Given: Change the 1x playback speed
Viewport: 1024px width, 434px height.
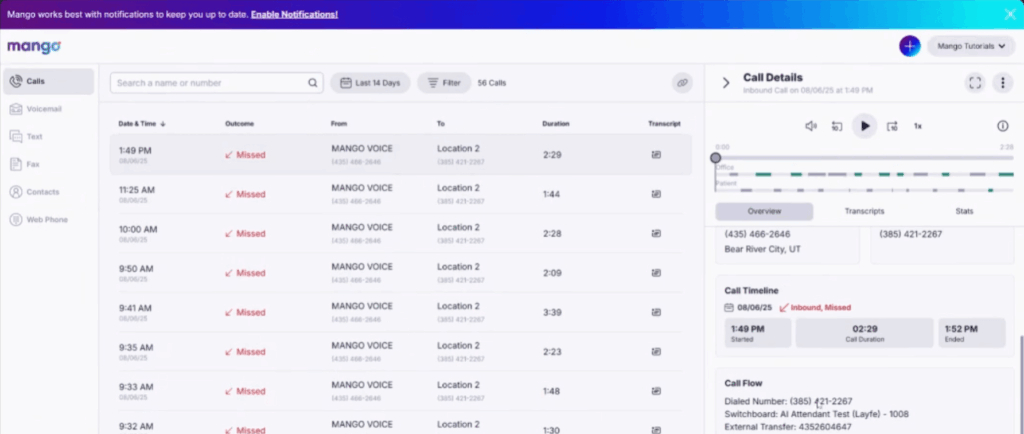Looking at the screenshot, I should pos(918,126).
